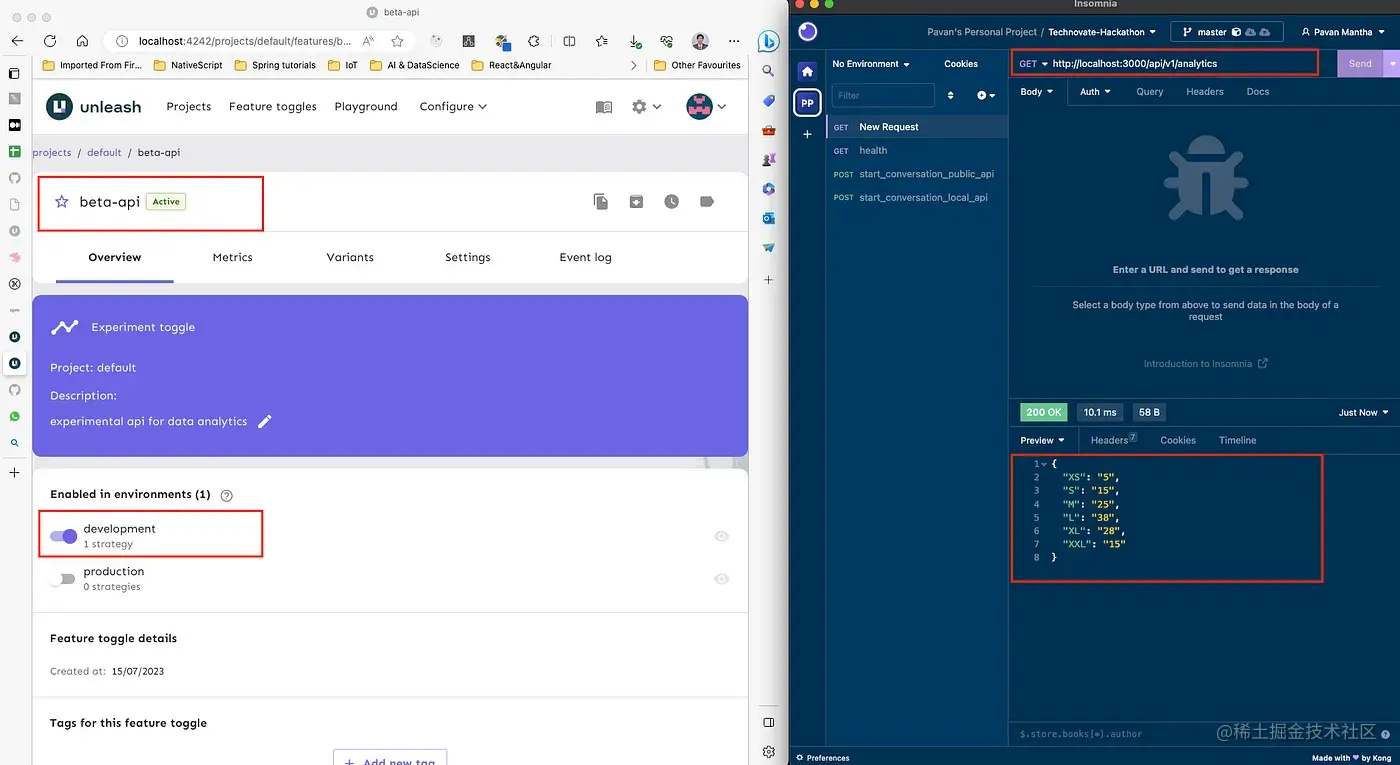Click the archive feature toggle icon
The image size is (1400, 765).
636,201
